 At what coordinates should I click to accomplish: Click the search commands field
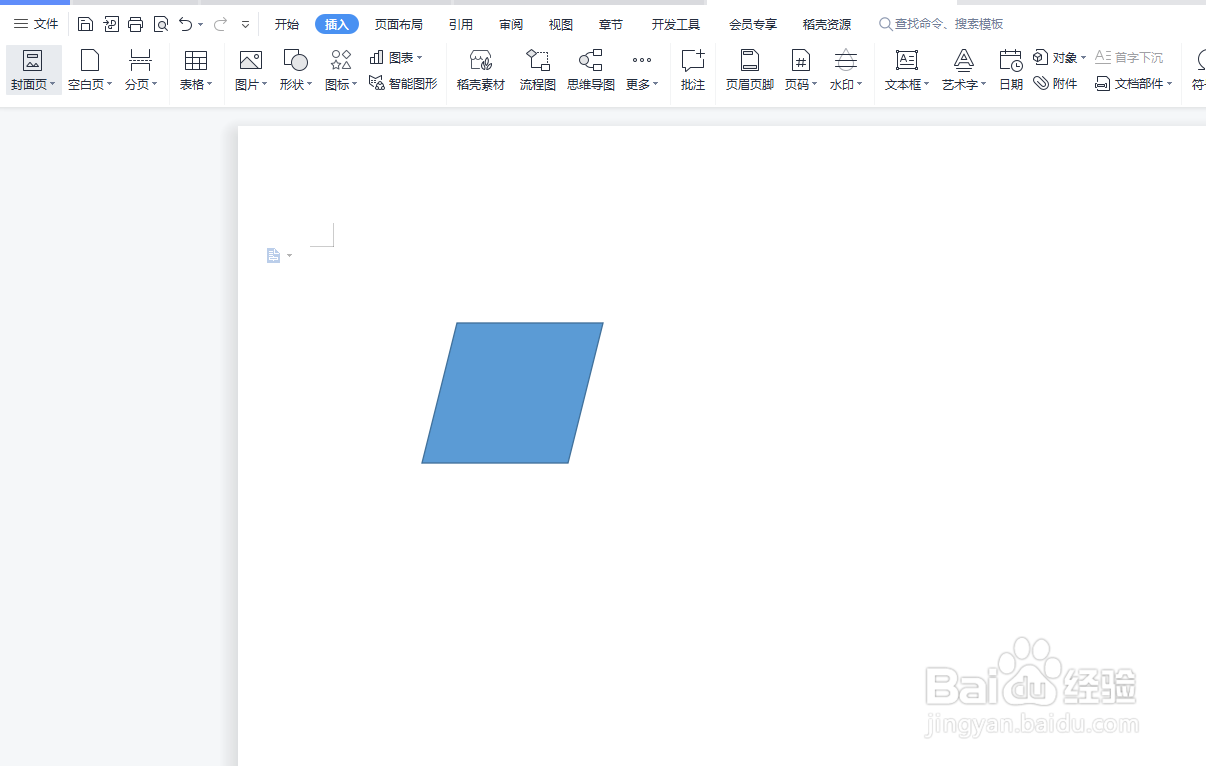pos(941,24)
